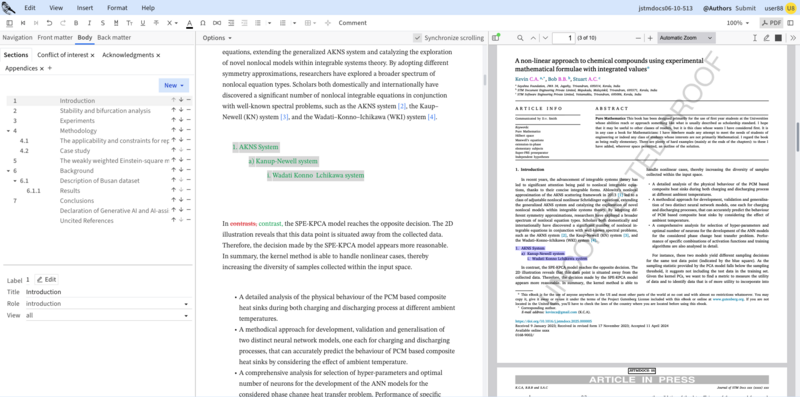Open the Options dropdown

(217, 38)
